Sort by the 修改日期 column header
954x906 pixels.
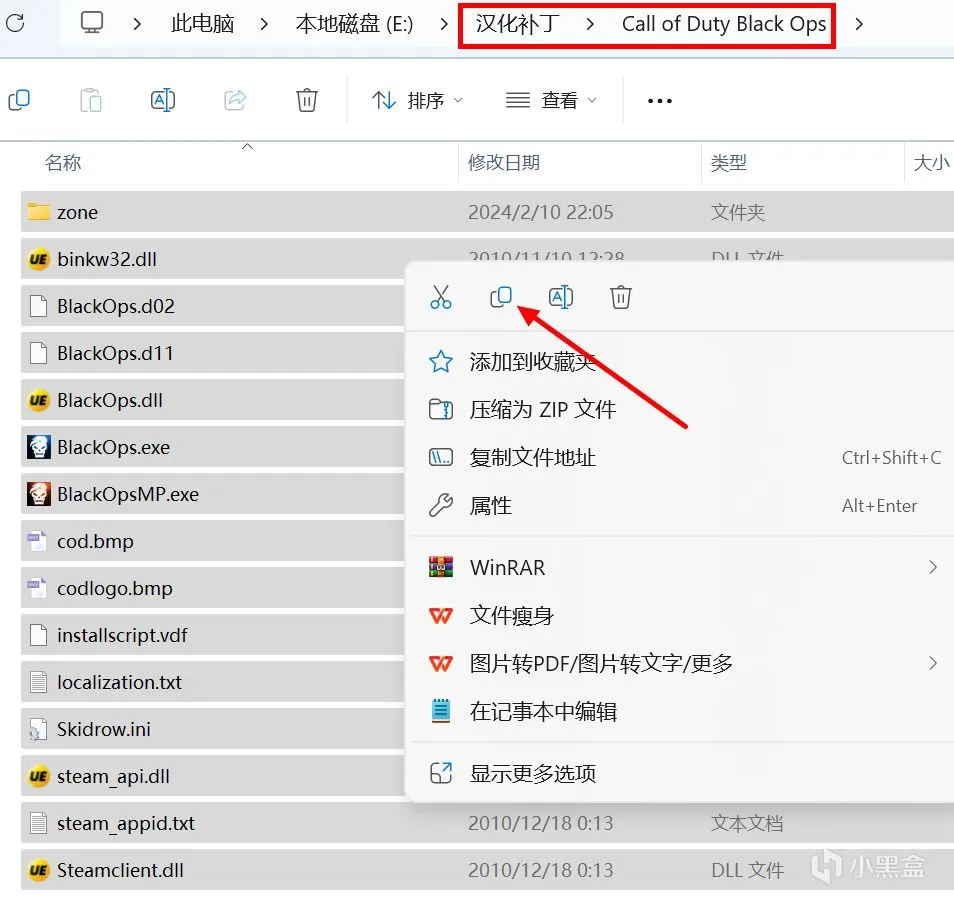tap(504, 162)
